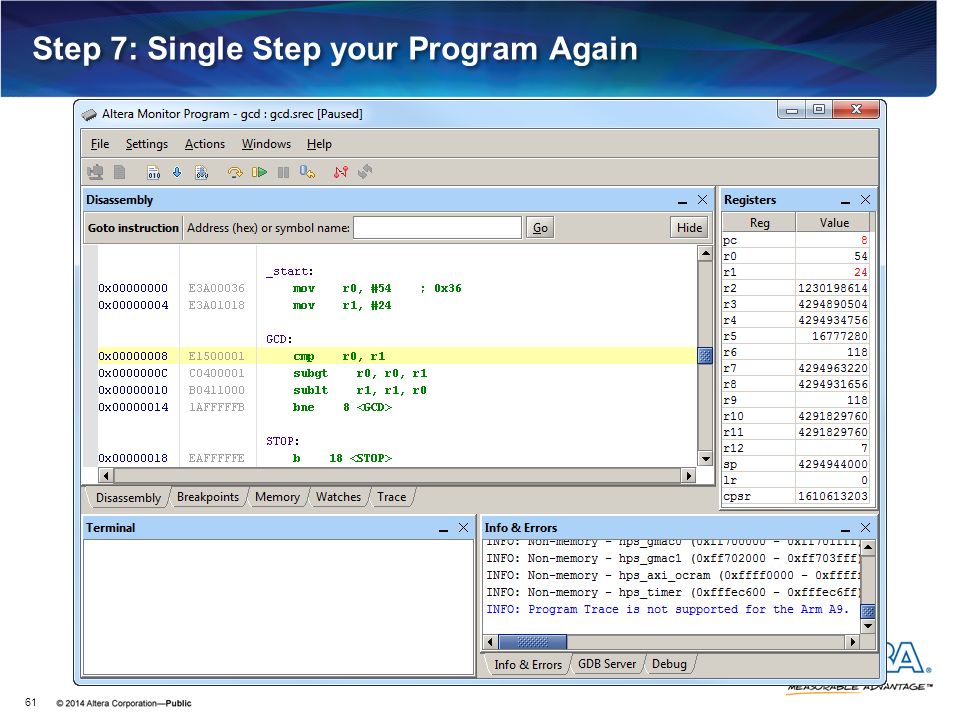Screen dimensions: 960x720
Task: Minimize the Terminal panel
Action: (x=443, y=529)
